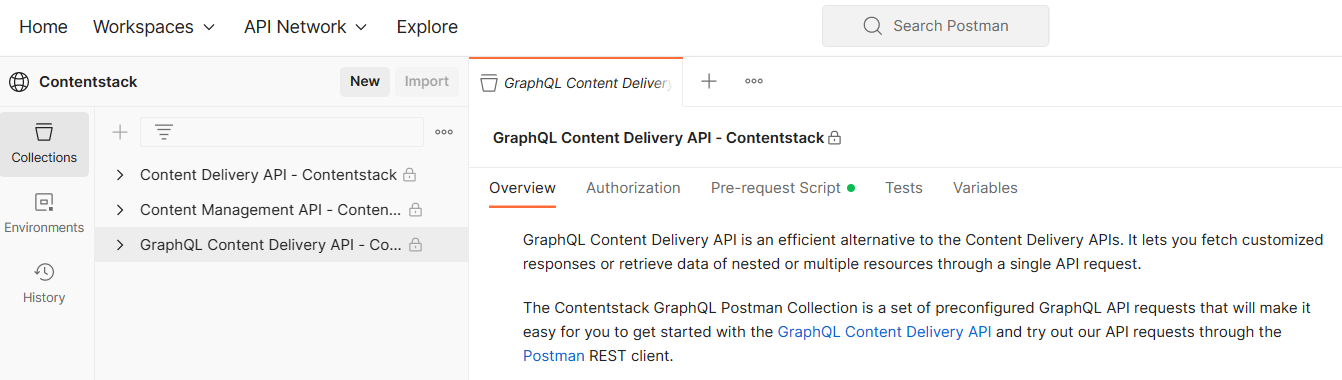Click the Contentstack workspace globe icon

(x=19, y=82)
